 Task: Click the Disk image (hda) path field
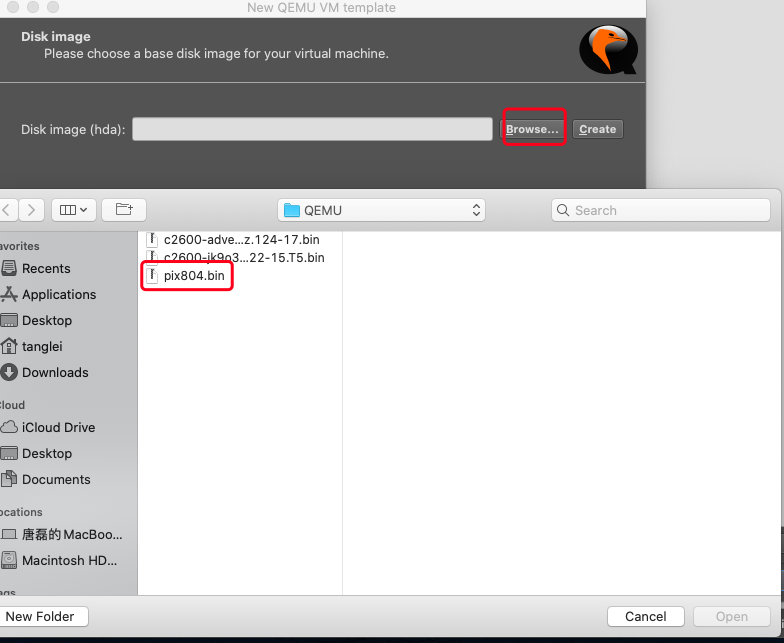click(312, 129)
